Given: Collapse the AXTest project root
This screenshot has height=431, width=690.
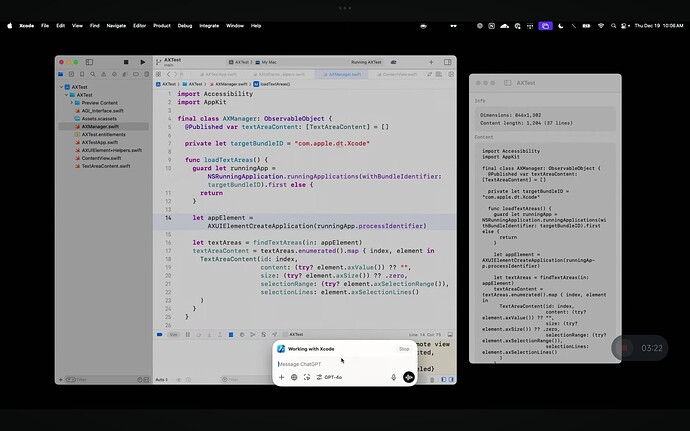Looking at the screenshot, I should tap(61, 87).
